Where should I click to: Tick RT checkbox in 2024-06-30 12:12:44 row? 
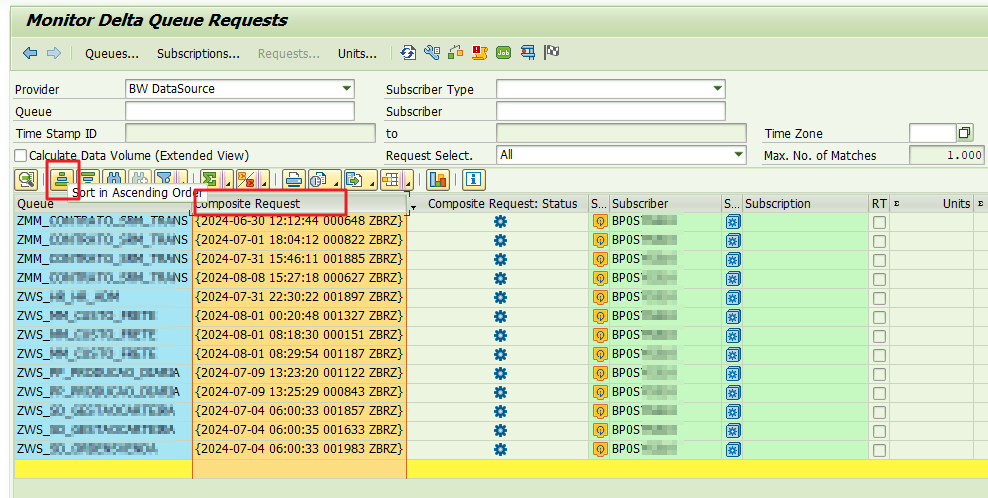[879, 223]
